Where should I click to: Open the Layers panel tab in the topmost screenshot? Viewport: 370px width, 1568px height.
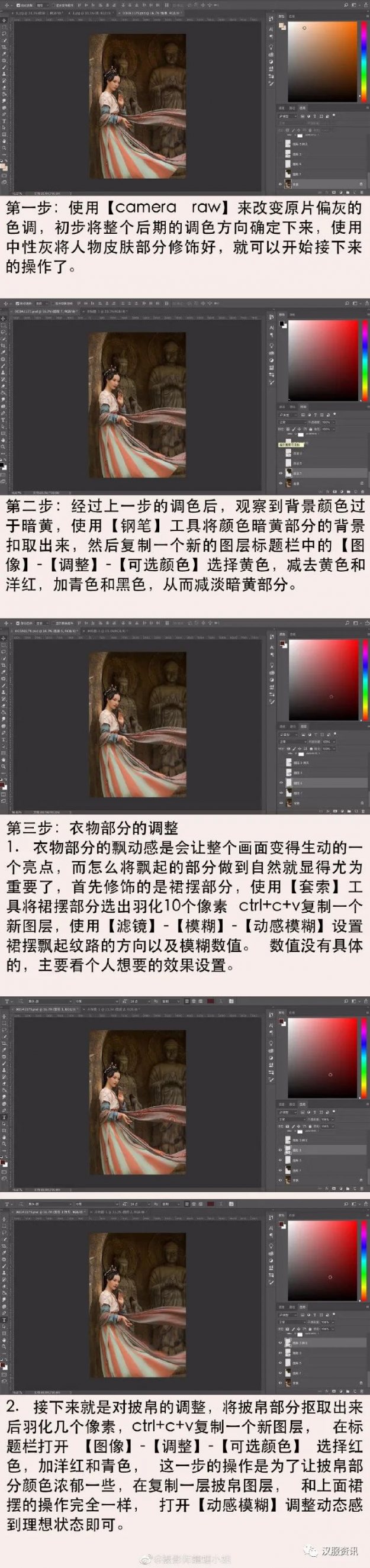pyautogui.click(x=303, y=108)
